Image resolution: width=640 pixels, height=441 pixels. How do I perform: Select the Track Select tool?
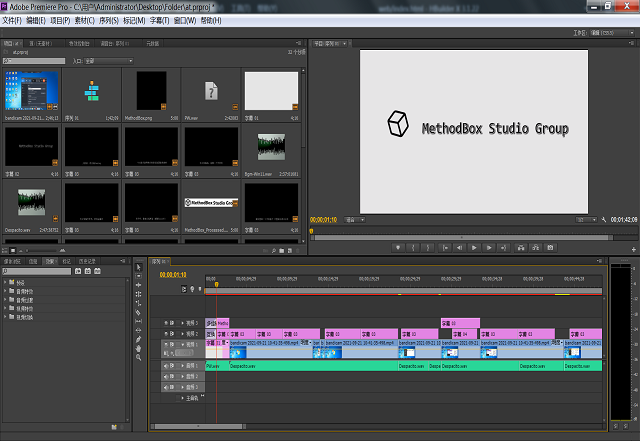click(138, 276)
